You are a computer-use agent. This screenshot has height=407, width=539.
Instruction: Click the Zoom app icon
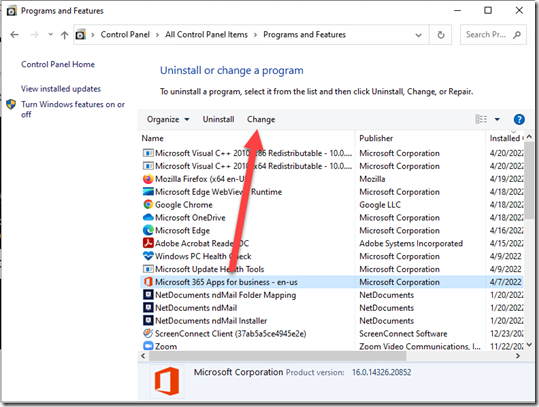(x=148, y=345)
